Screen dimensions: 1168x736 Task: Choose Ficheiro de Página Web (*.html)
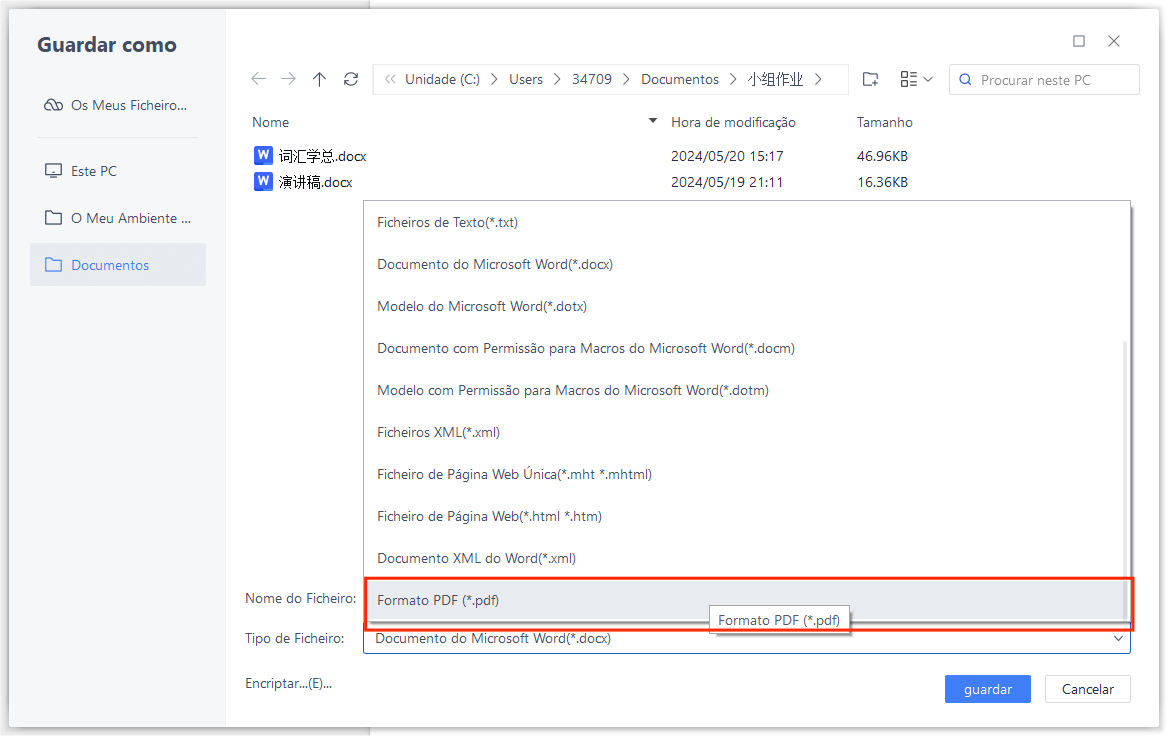click(743, 515)
